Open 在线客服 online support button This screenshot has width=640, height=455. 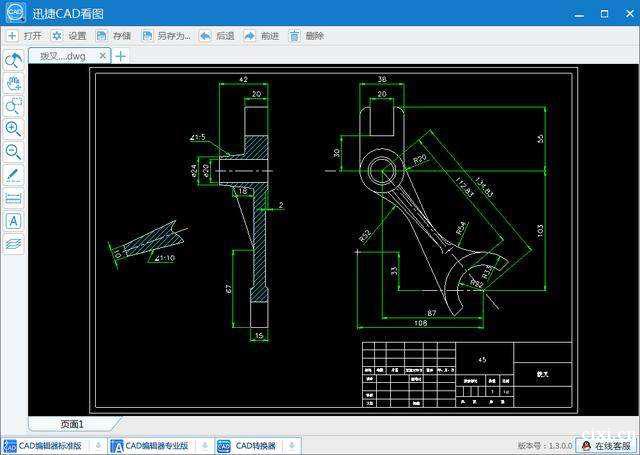(607, 446)
